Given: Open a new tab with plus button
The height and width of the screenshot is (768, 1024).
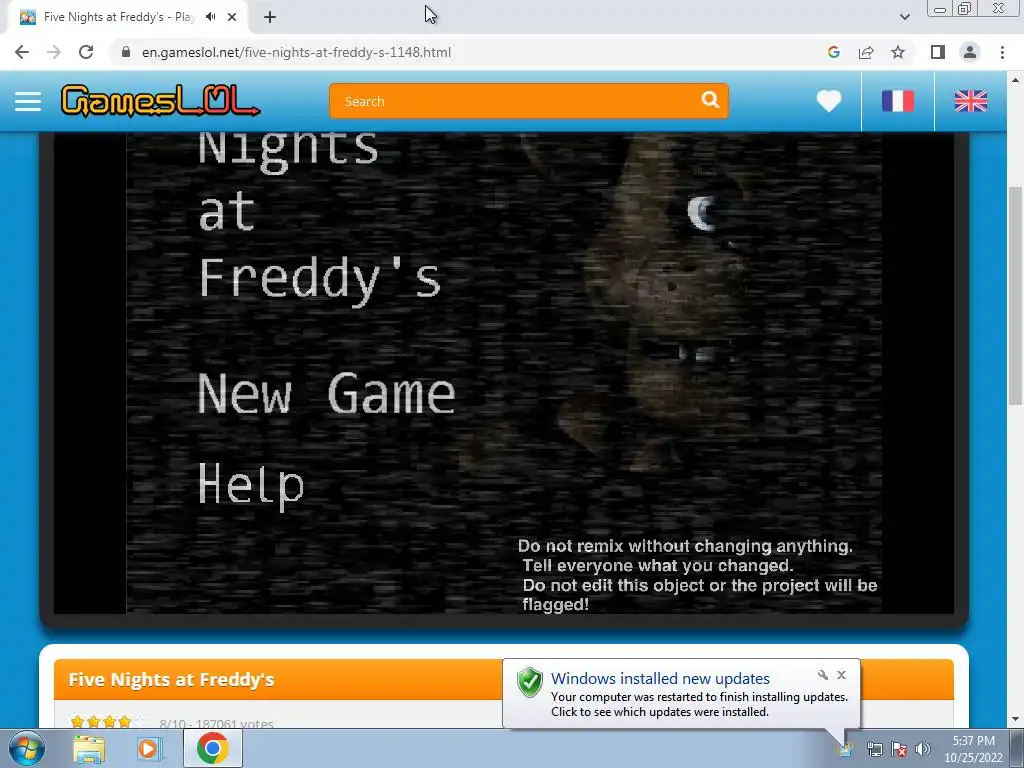Looking at the screenshot, I should (270, 17).
